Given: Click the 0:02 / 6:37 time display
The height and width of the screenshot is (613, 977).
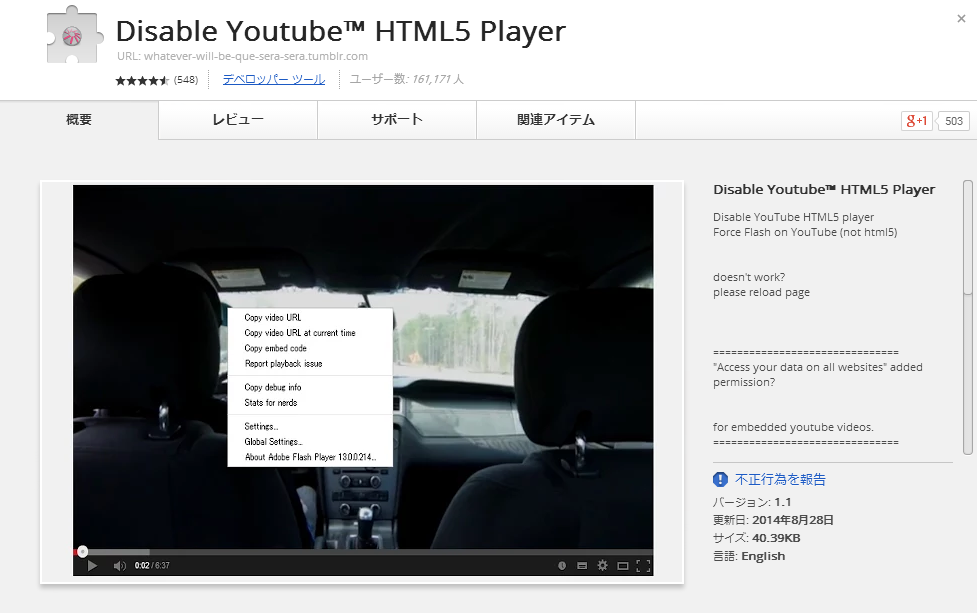Looking at the screenshot, I should point(152,566).
